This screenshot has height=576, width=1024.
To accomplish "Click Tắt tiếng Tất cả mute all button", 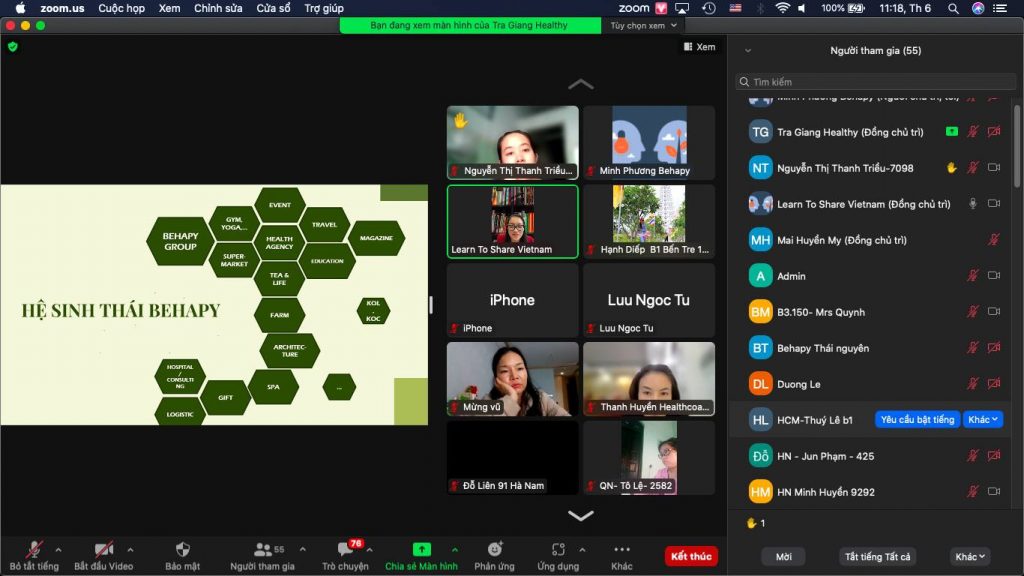I will tap(877, 556).
